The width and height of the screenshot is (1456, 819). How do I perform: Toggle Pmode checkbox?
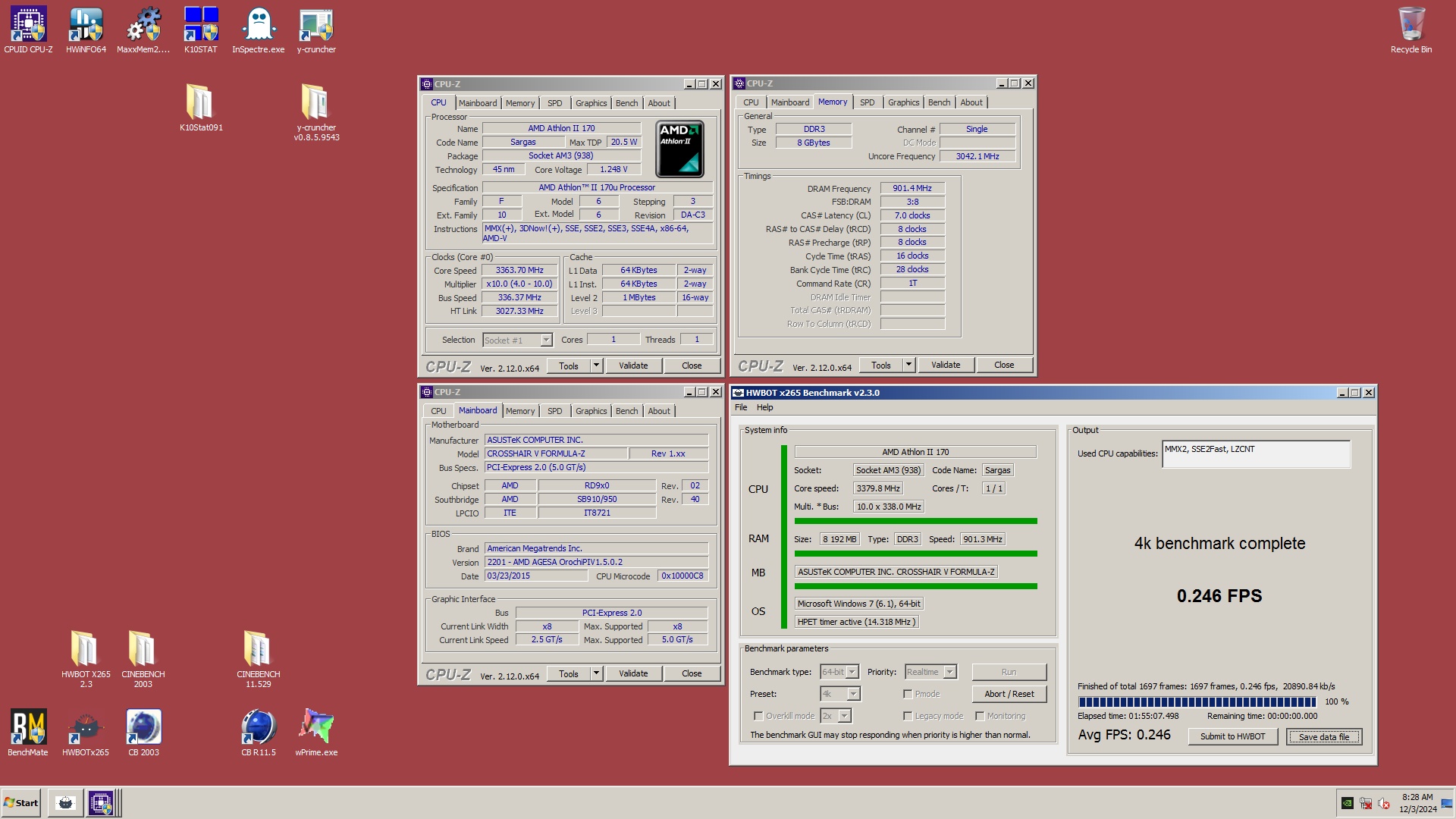(908, 694)
